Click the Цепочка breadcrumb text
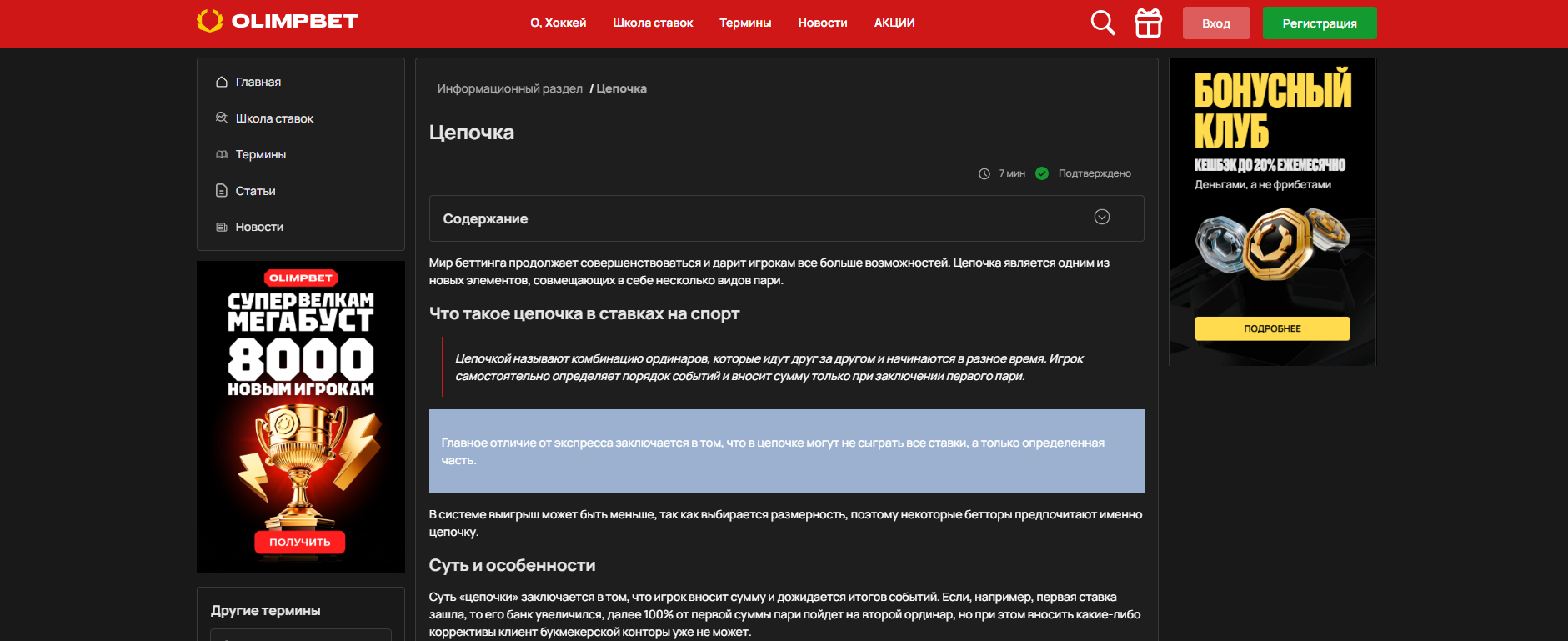This screenshot has height=641, width=1568. [621, 88]
